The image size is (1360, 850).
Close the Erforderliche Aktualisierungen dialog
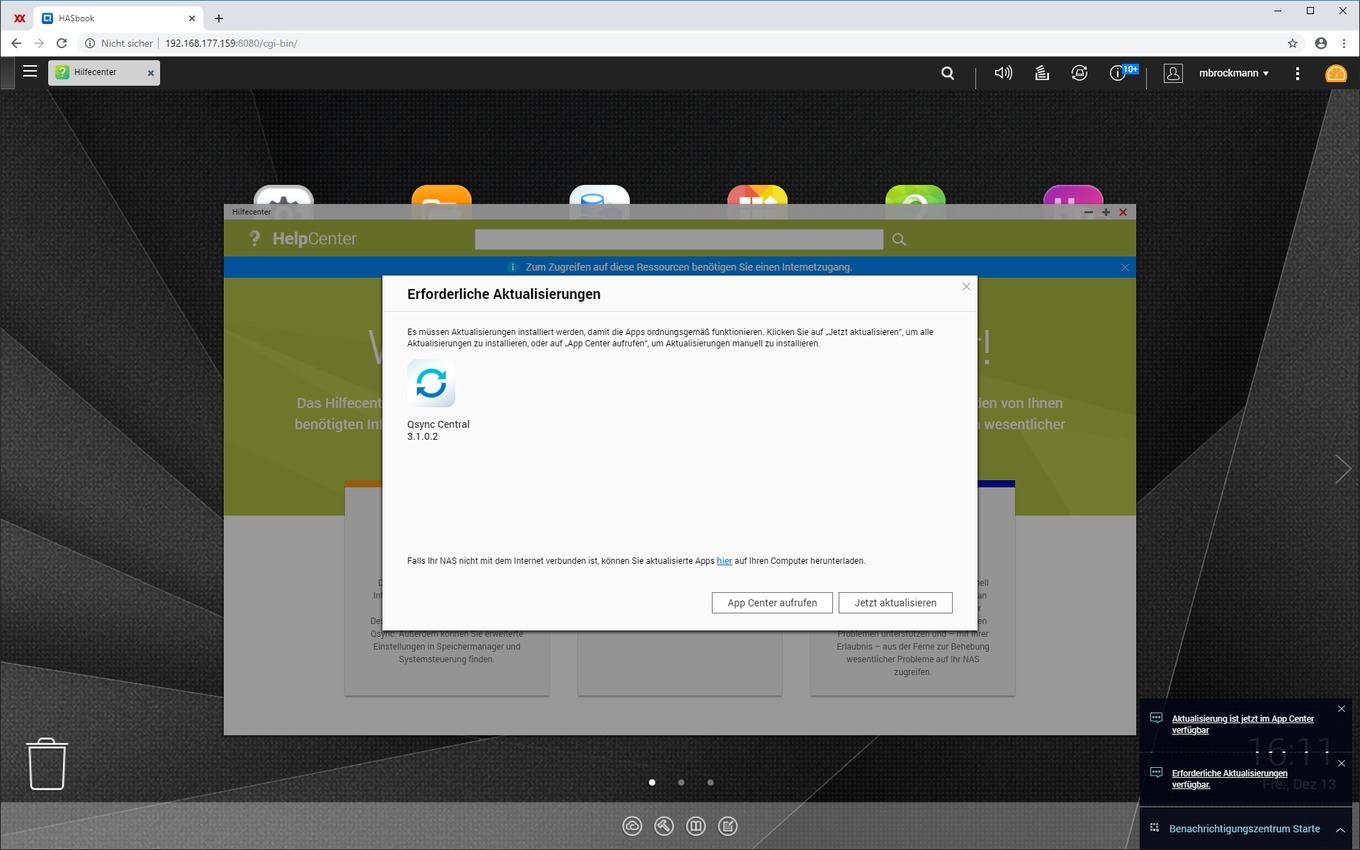[966, 287]
